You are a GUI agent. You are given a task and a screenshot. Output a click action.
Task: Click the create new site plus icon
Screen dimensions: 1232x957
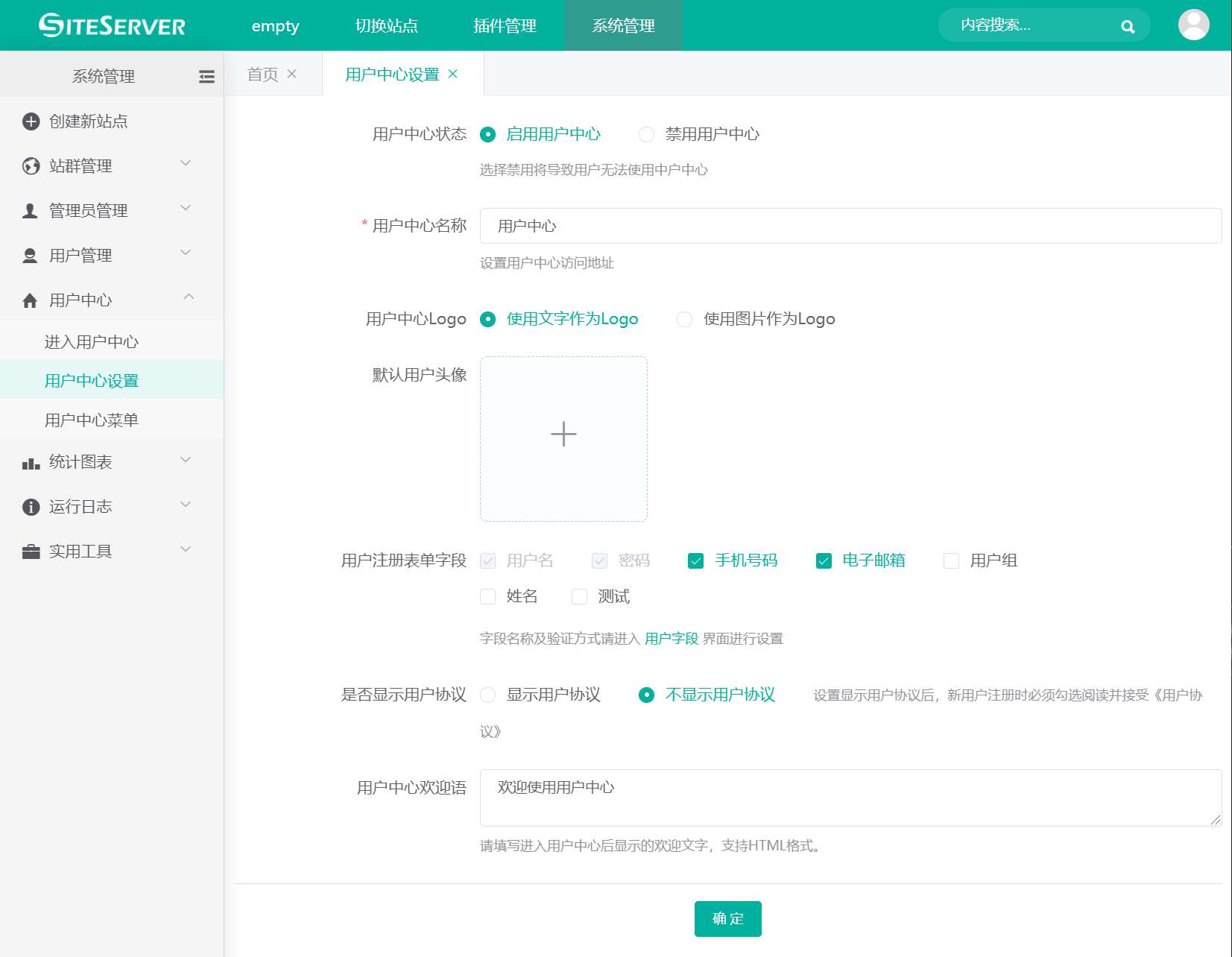tap(31, 121)
